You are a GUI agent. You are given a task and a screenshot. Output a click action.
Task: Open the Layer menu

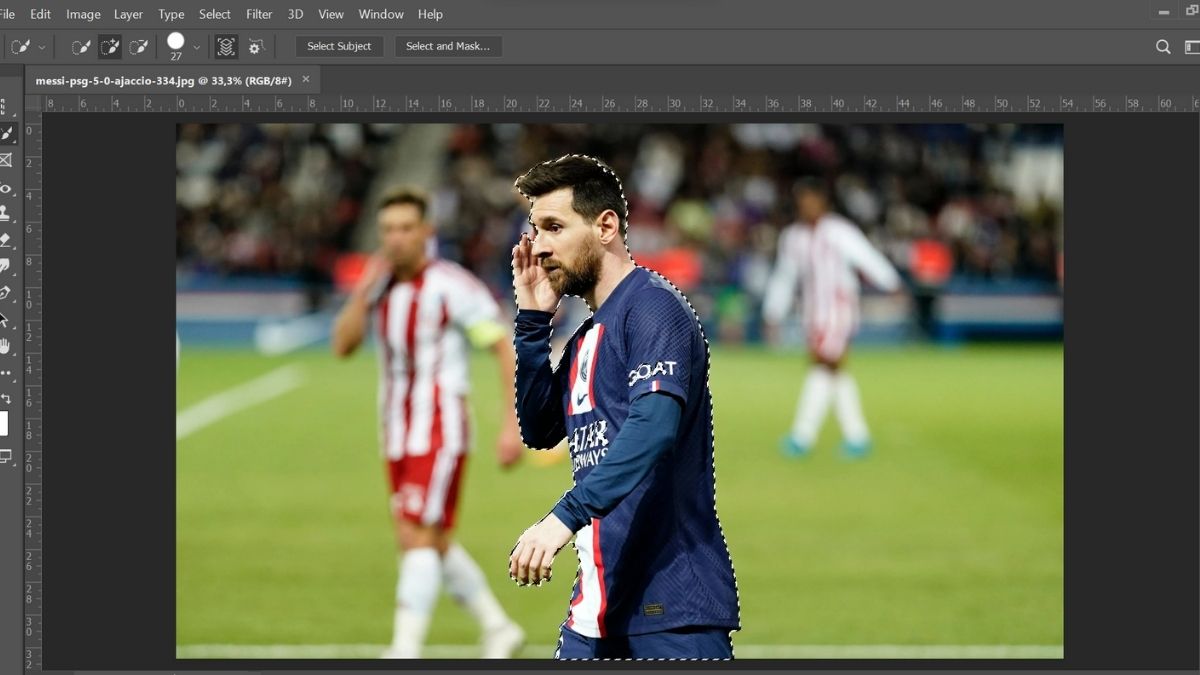click(x=128, y=14)
